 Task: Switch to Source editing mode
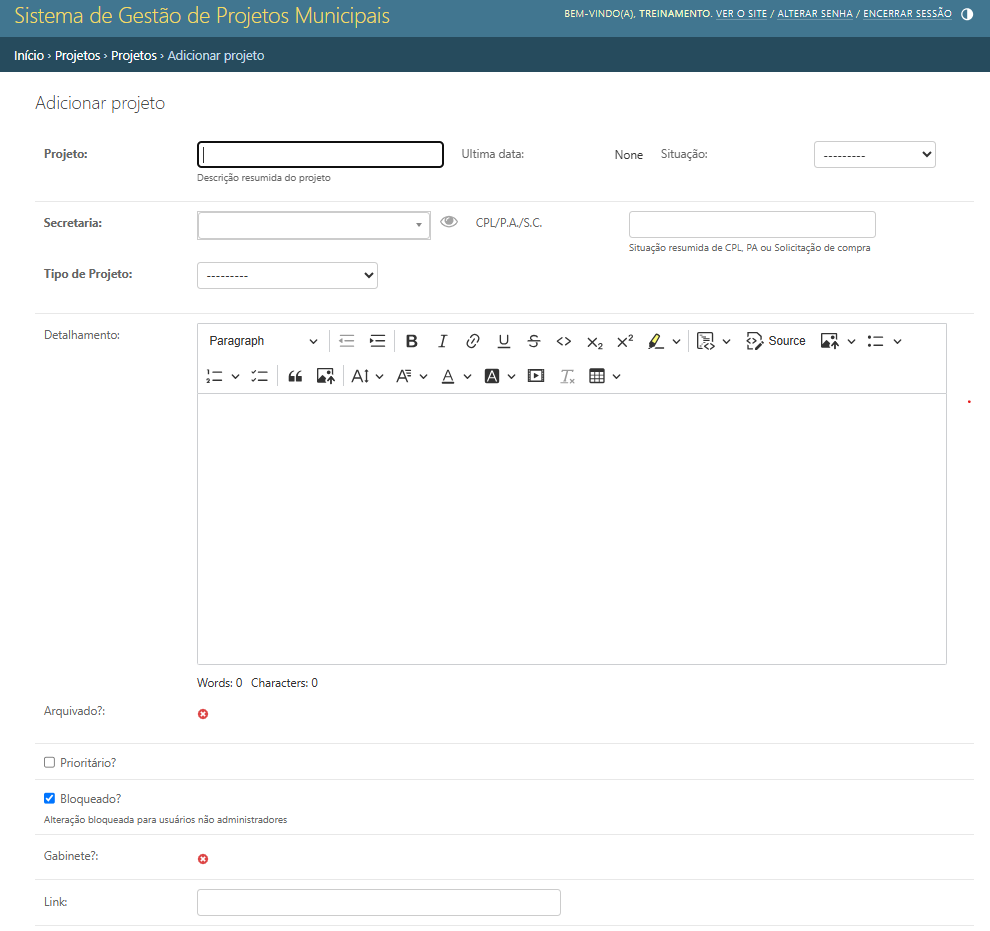point(776,341)
